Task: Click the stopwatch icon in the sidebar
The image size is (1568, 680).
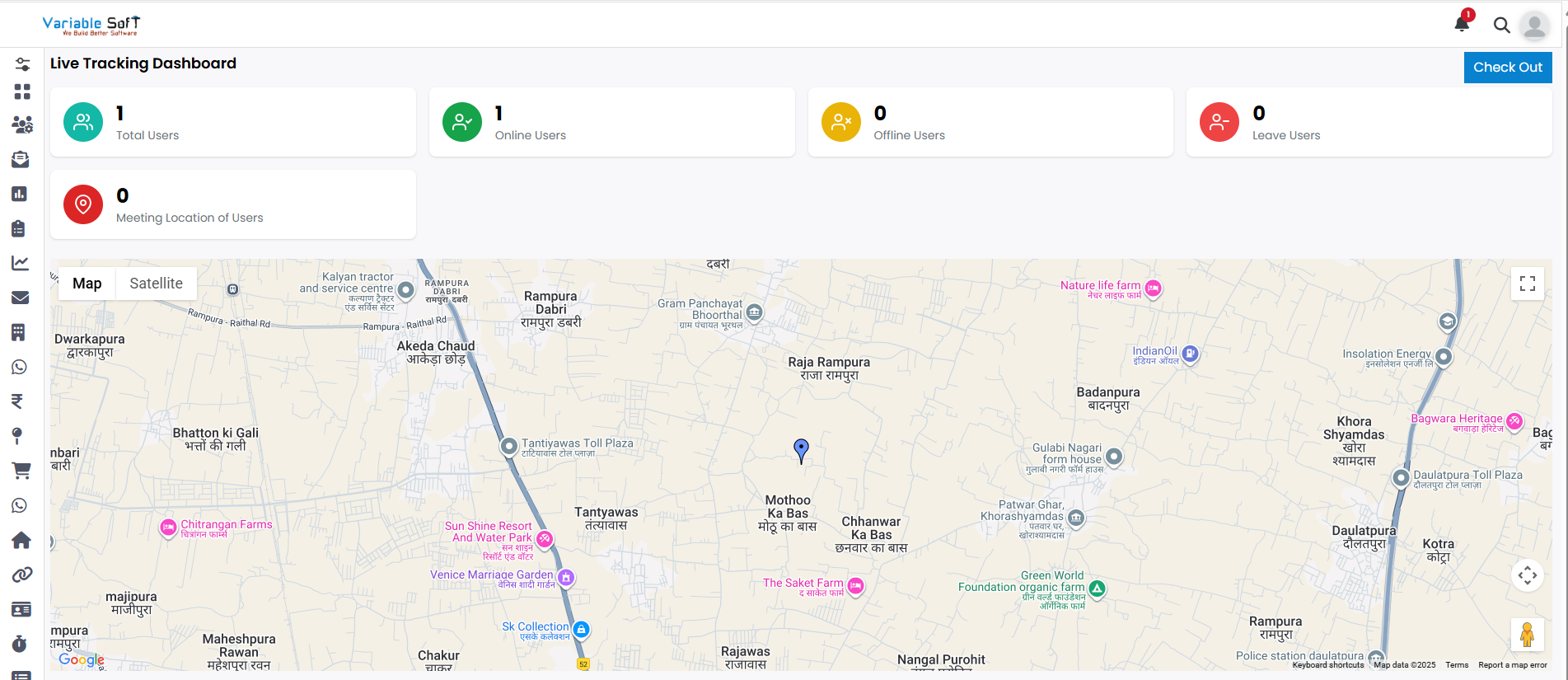Action: tap(20, 644)
